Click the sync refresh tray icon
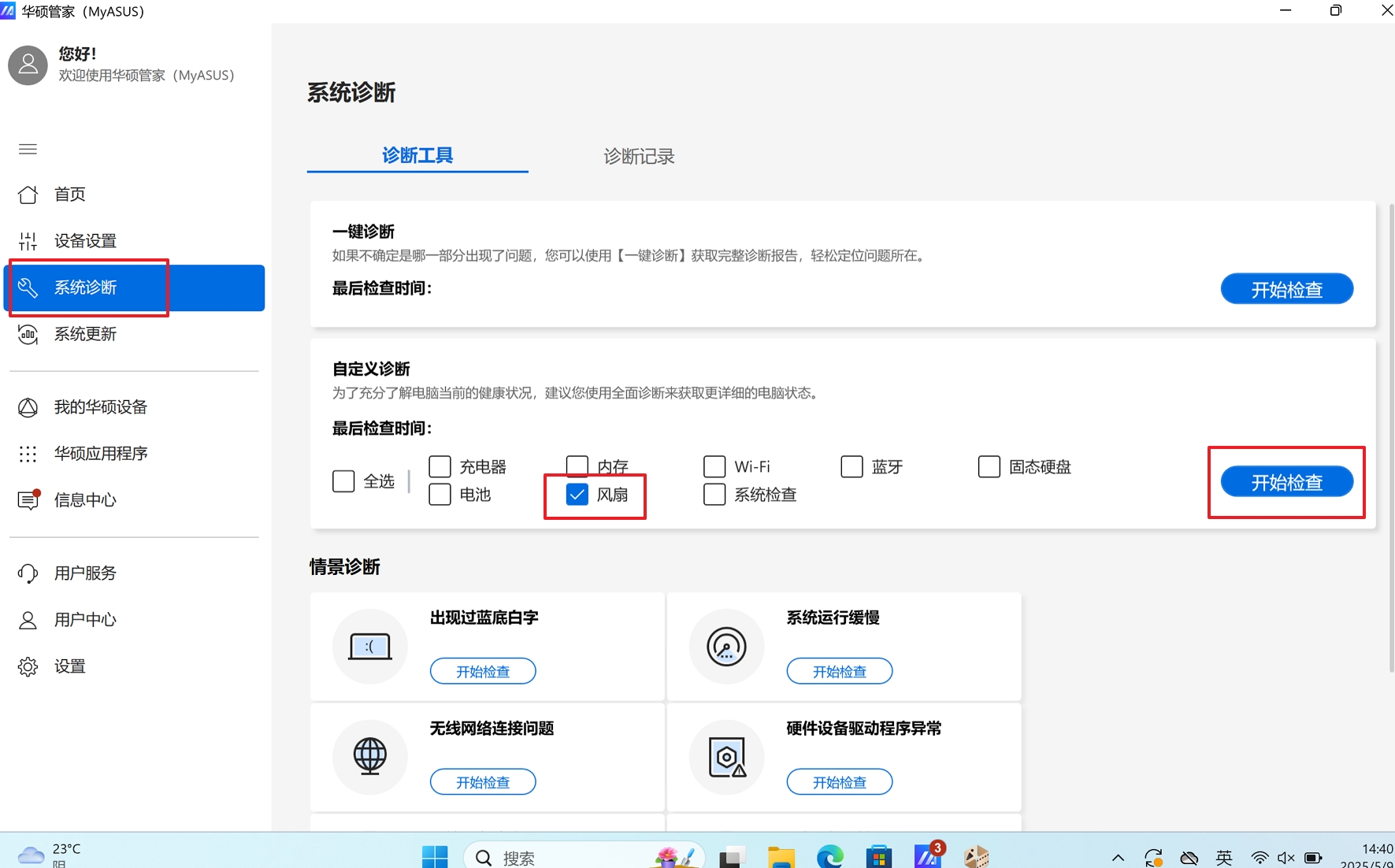The width and height of the screenshot is (1395, 868). point(1154,857)
